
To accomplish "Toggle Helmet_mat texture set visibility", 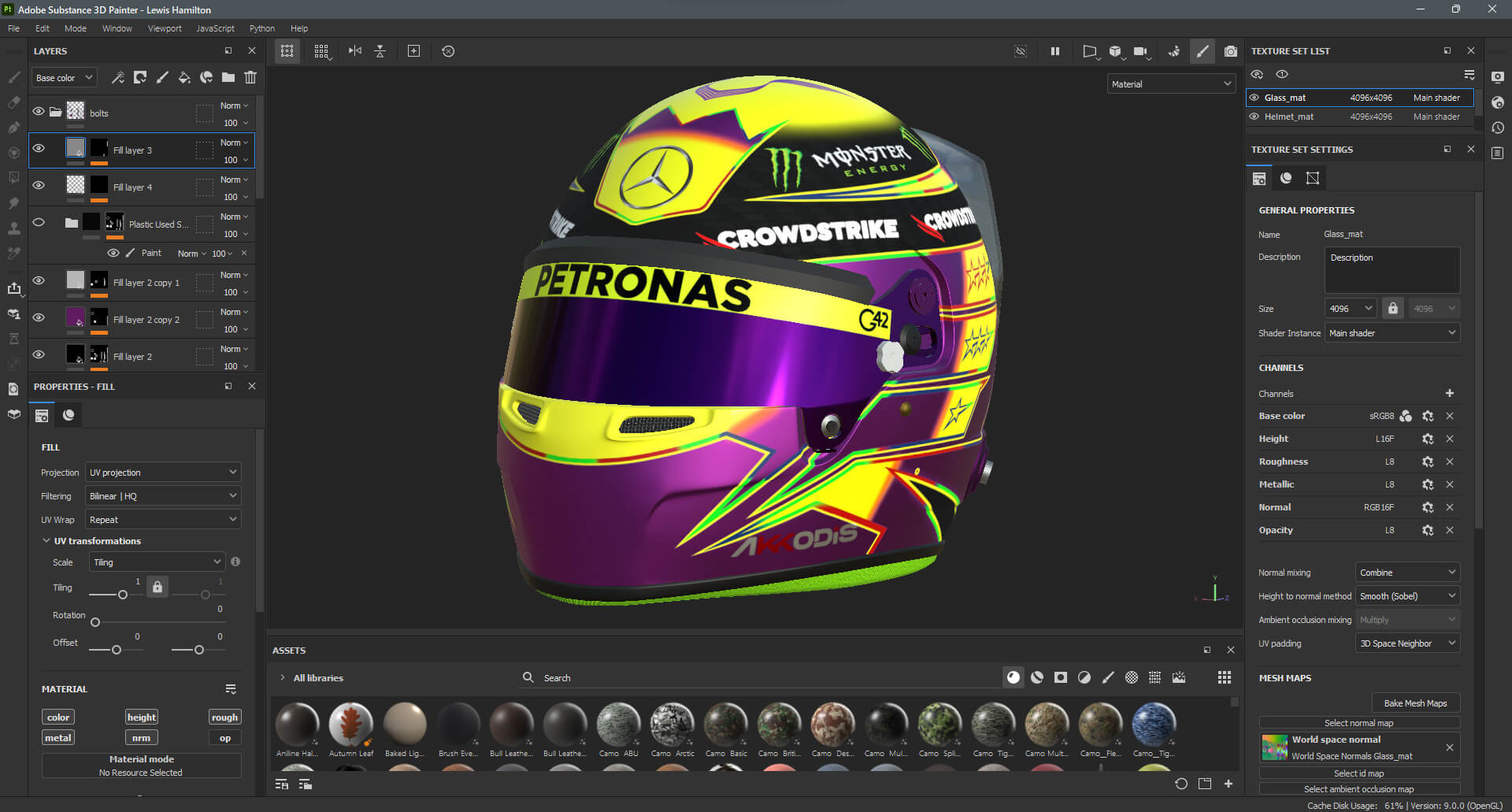I will (x=1254, y=117).
